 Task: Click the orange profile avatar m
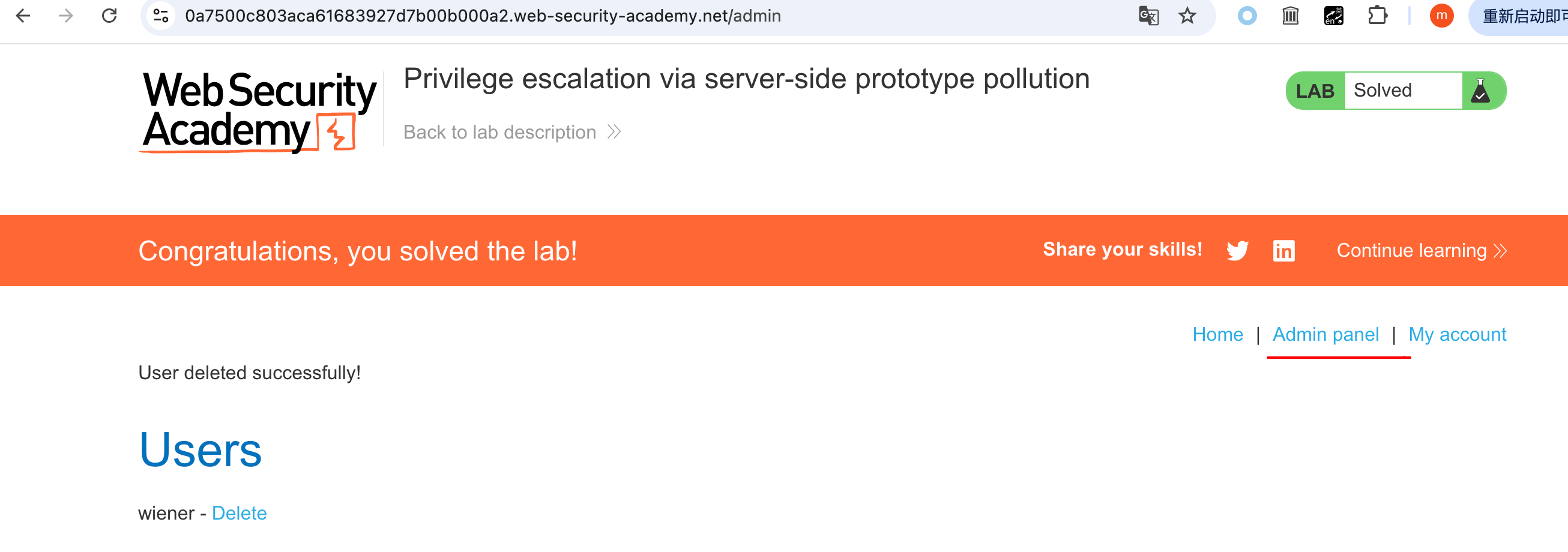point(1441,16)
